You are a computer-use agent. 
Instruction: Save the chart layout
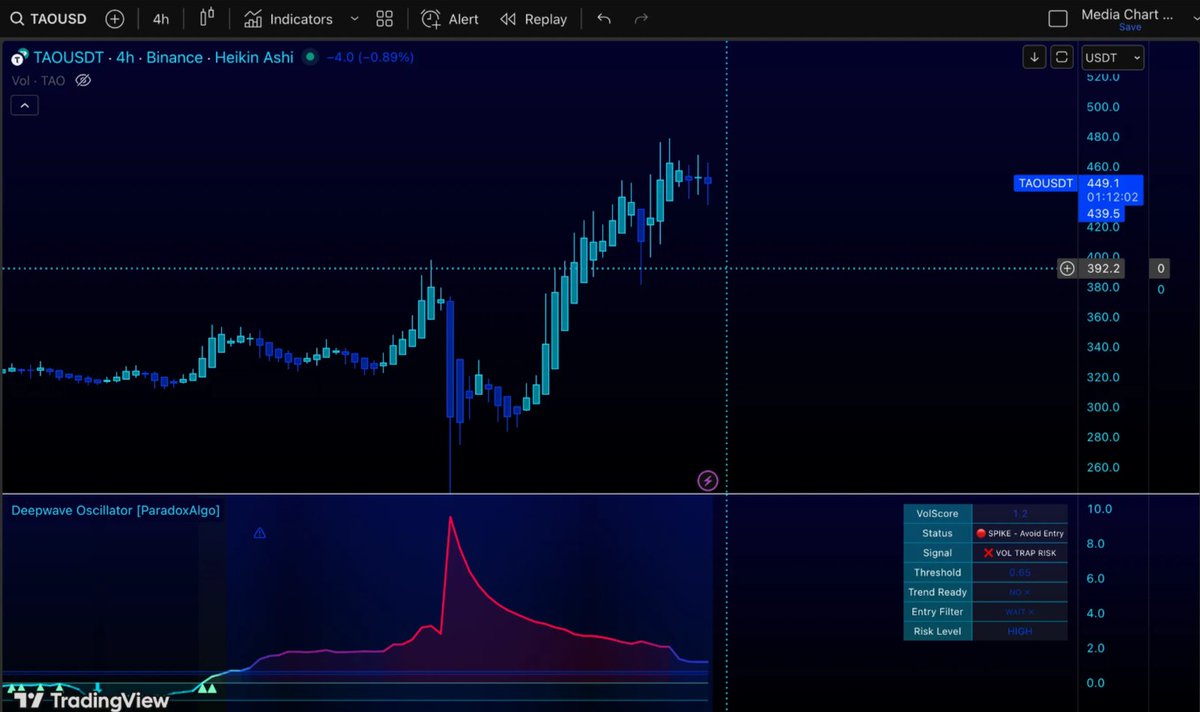(x=1130, y=27)
